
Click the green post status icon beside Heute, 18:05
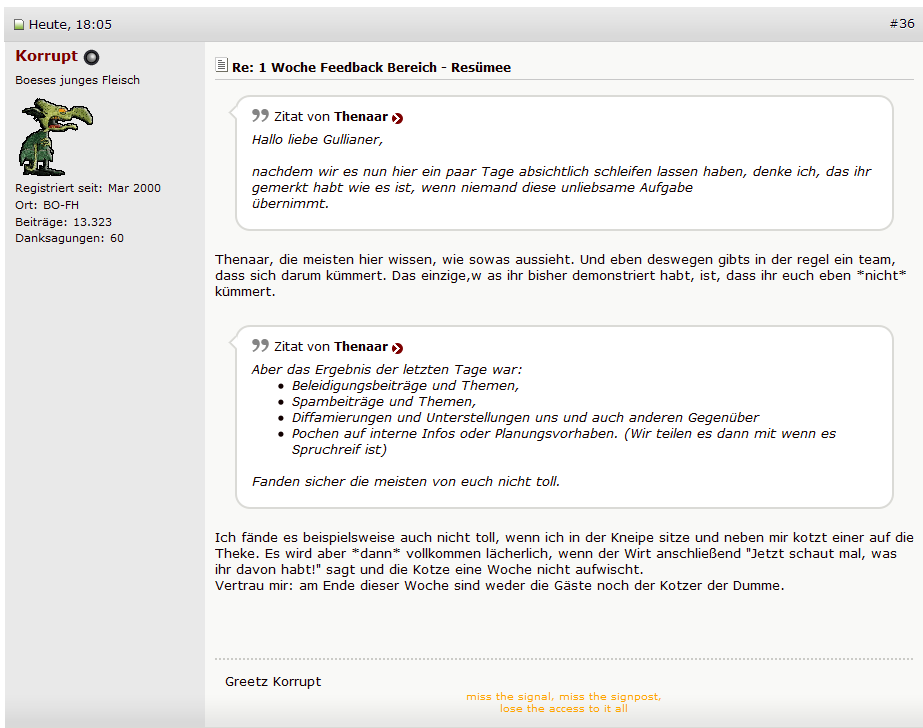[19, 25]
